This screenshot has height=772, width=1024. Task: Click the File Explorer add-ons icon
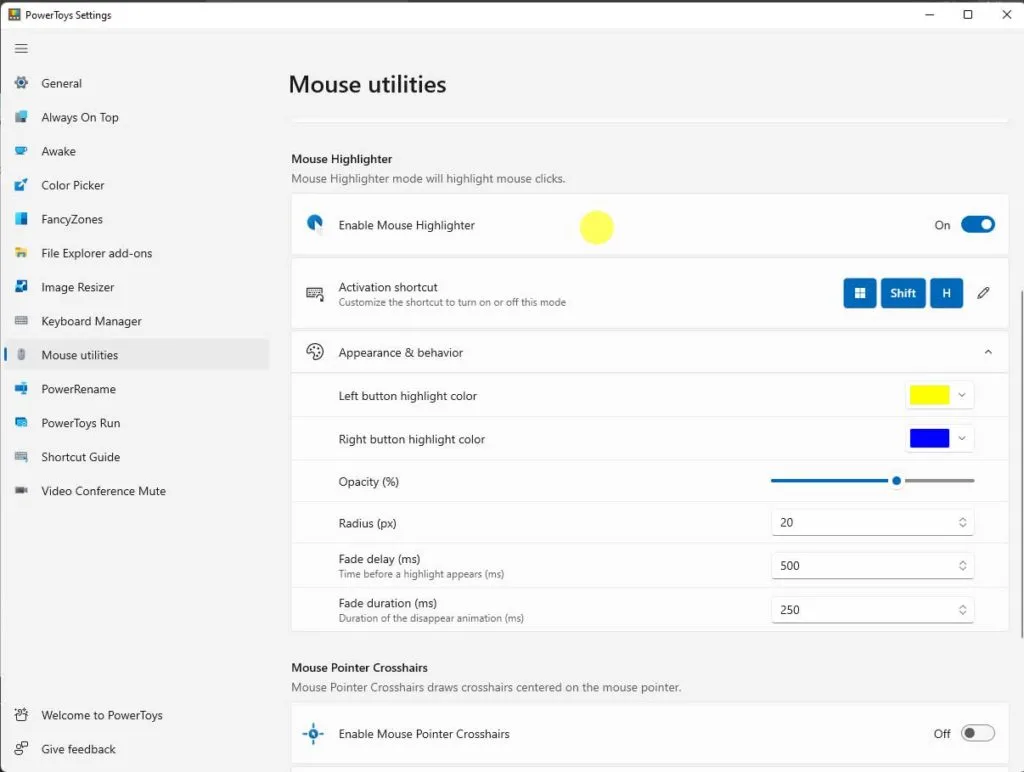pos(21,253)
